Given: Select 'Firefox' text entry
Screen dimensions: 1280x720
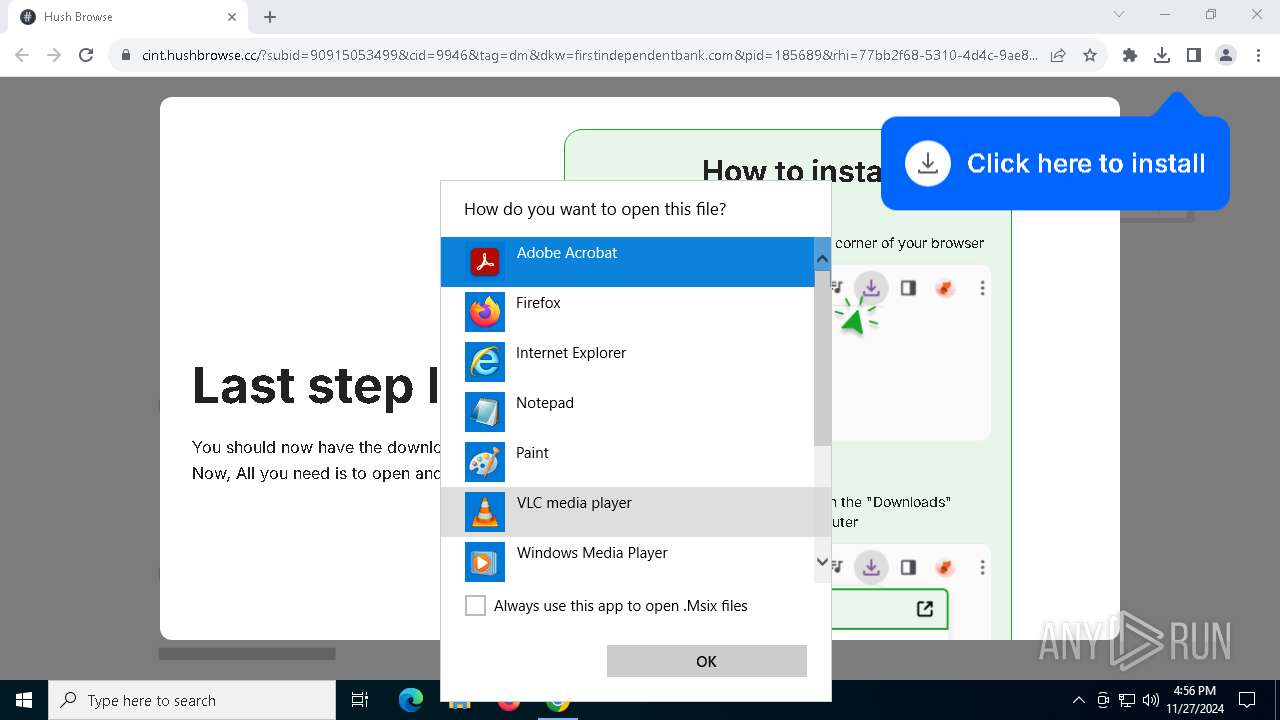Looking at the screenshot, I should 538,303.
